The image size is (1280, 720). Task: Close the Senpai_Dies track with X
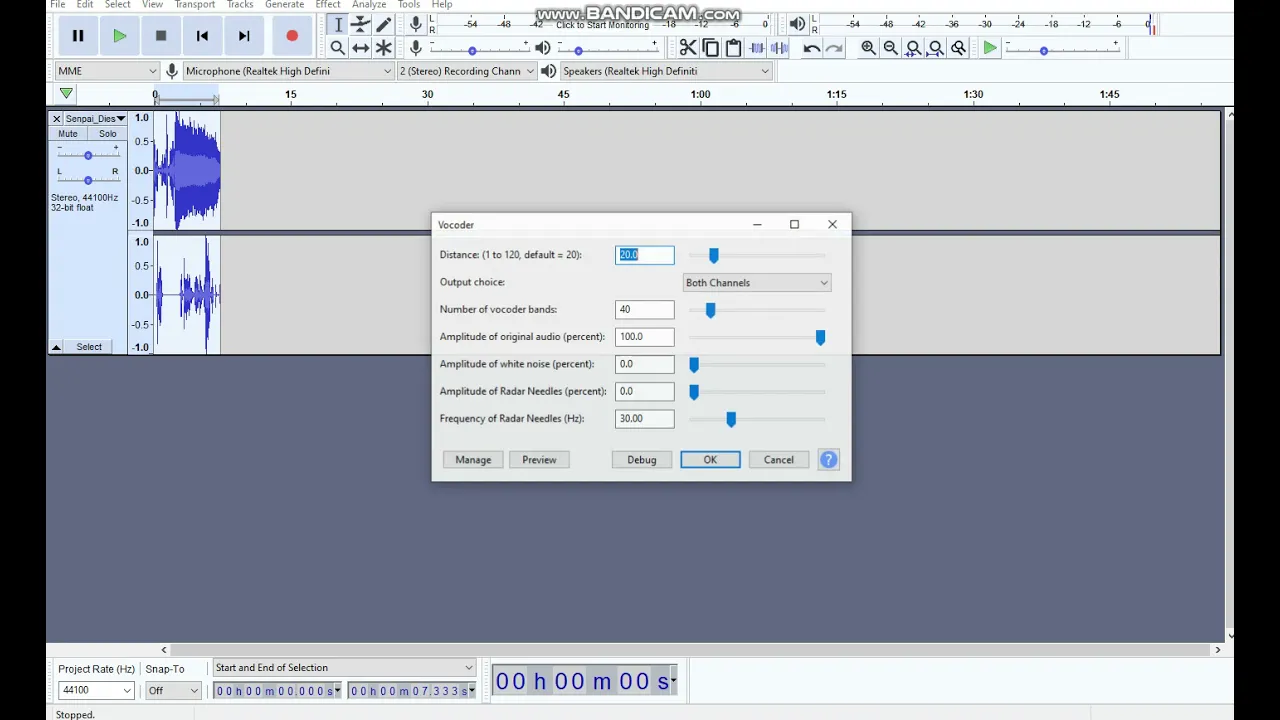coord(56,118)
